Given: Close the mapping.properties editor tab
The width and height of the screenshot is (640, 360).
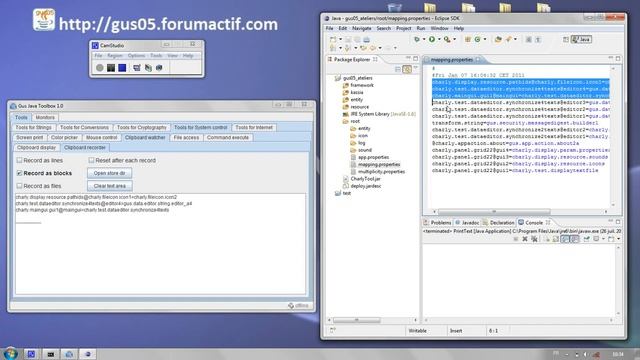Looking at the screenshot, I should click(x=478, y=60).
